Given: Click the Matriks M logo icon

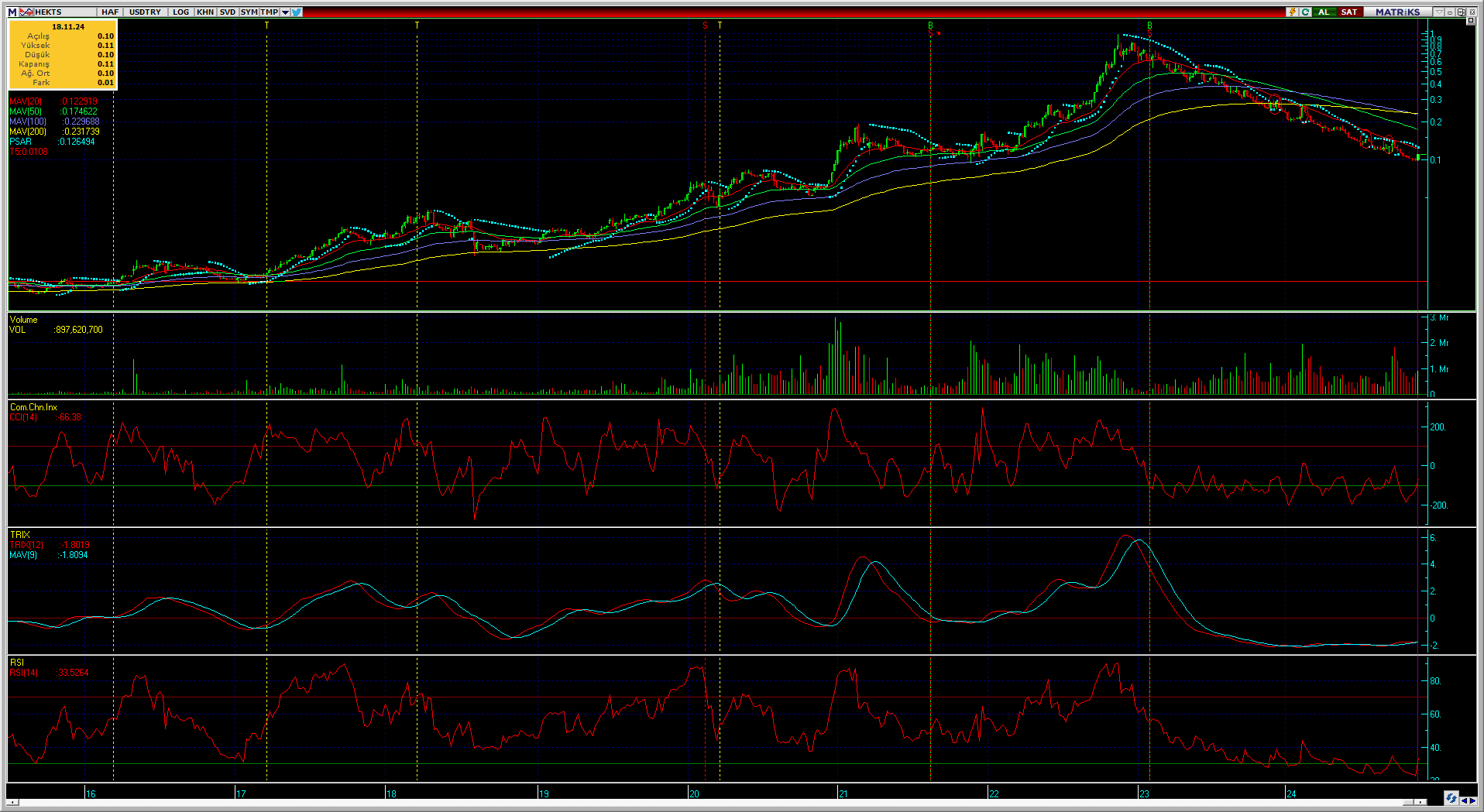Looking at the screenshot, I should coord(12,12).
